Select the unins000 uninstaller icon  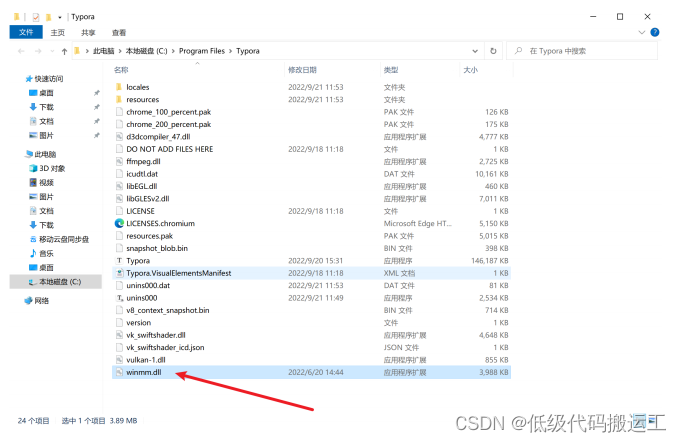(x=119, y=298)
